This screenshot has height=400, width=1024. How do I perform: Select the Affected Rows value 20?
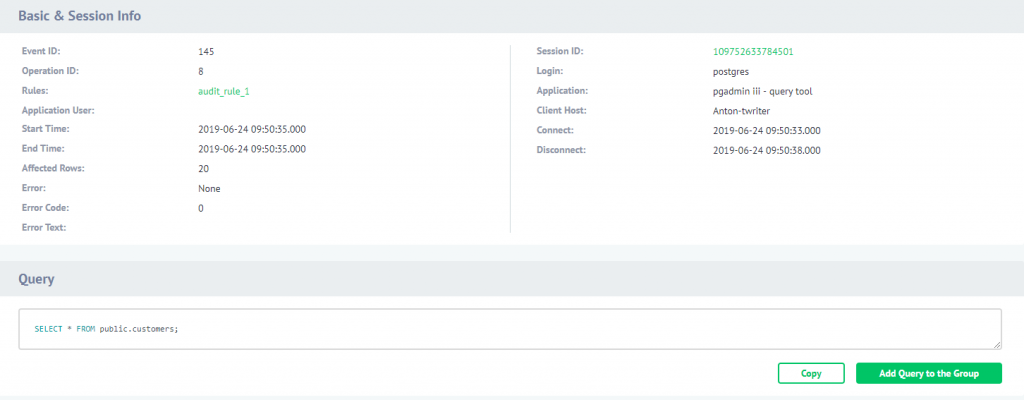coord(204,169)
